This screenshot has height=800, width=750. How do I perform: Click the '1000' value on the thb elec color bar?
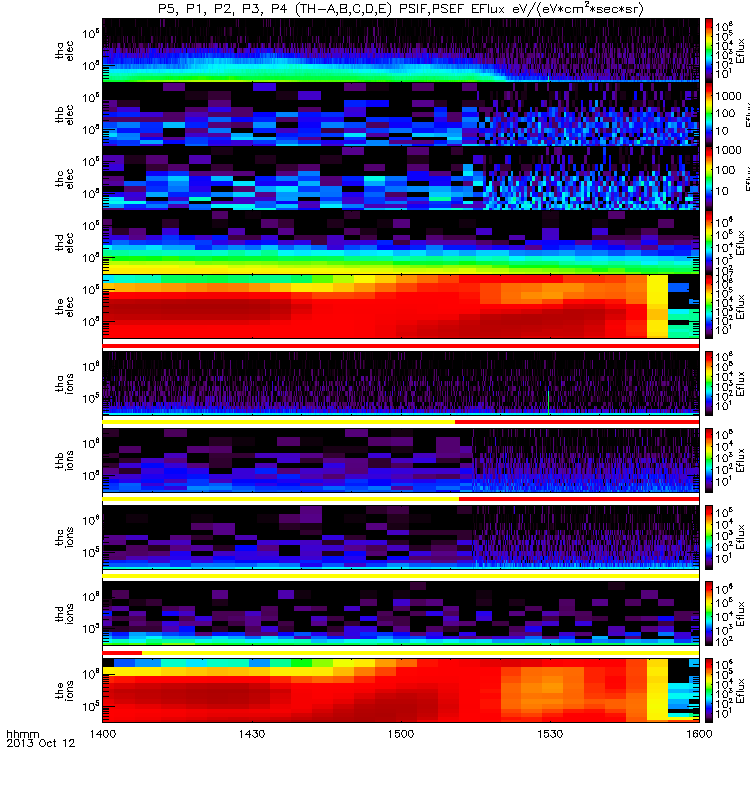tap(728, 96)
